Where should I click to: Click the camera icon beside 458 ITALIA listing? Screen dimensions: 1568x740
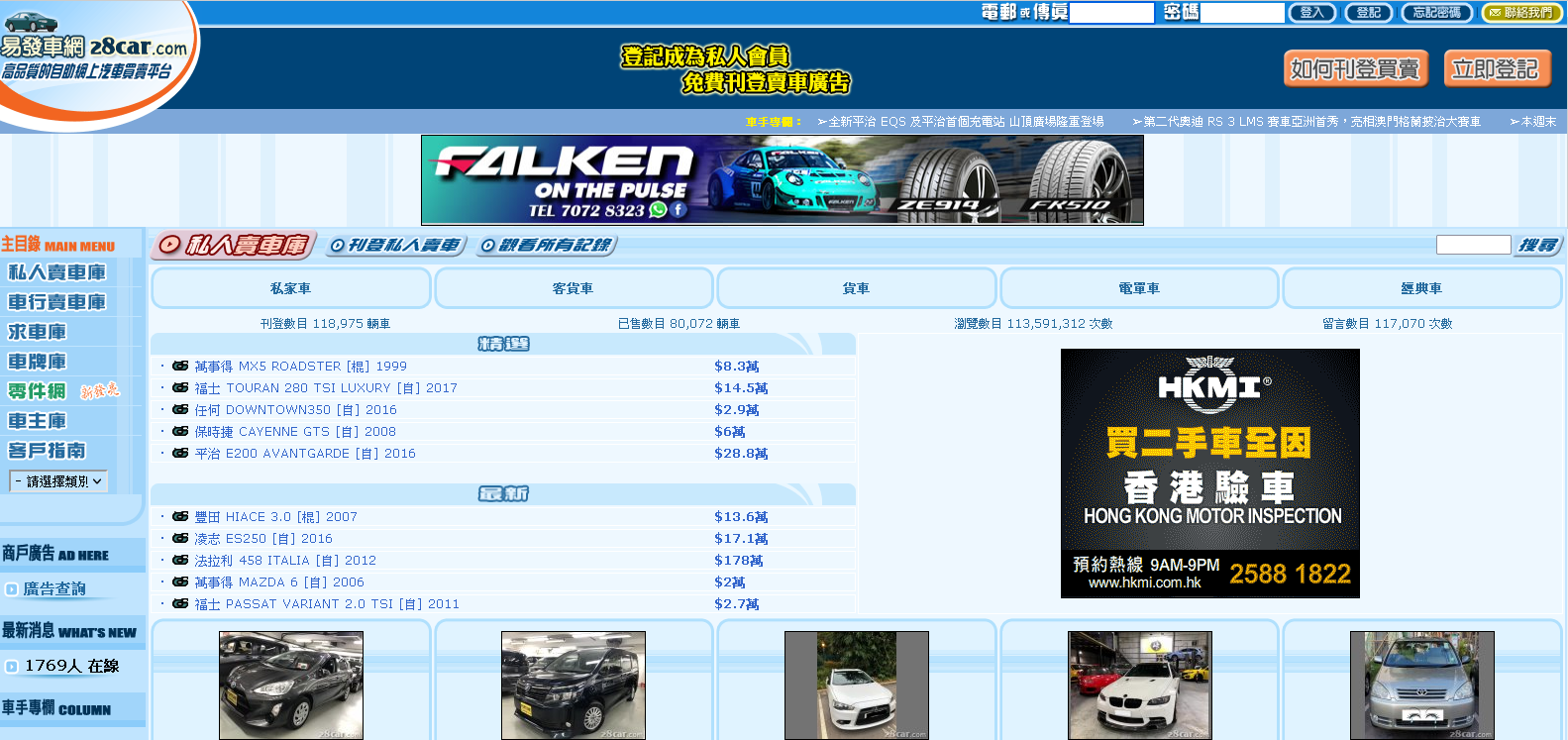180,560
